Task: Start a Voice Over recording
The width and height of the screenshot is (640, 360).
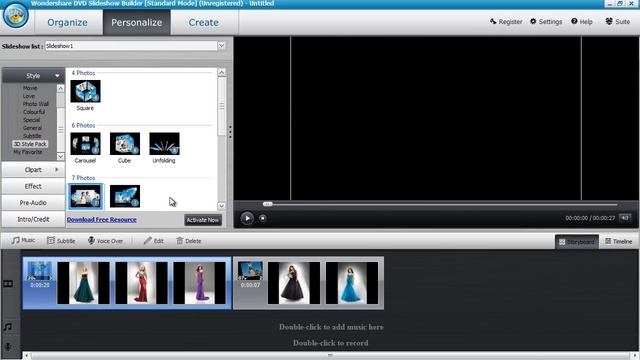Action: pyautogui.click(x=105, y=241)
